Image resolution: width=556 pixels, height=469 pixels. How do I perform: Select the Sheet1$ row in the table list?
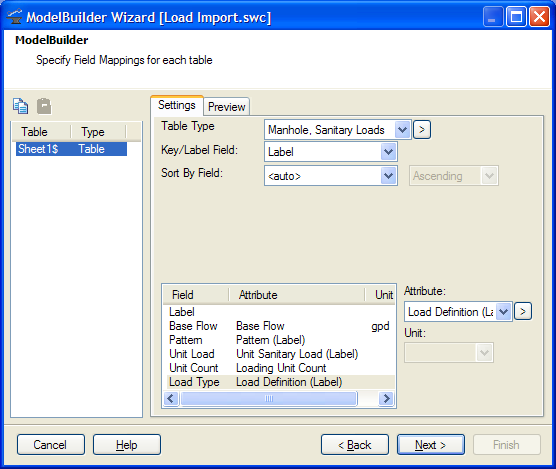pyautogui.click(x=71, y=149)
